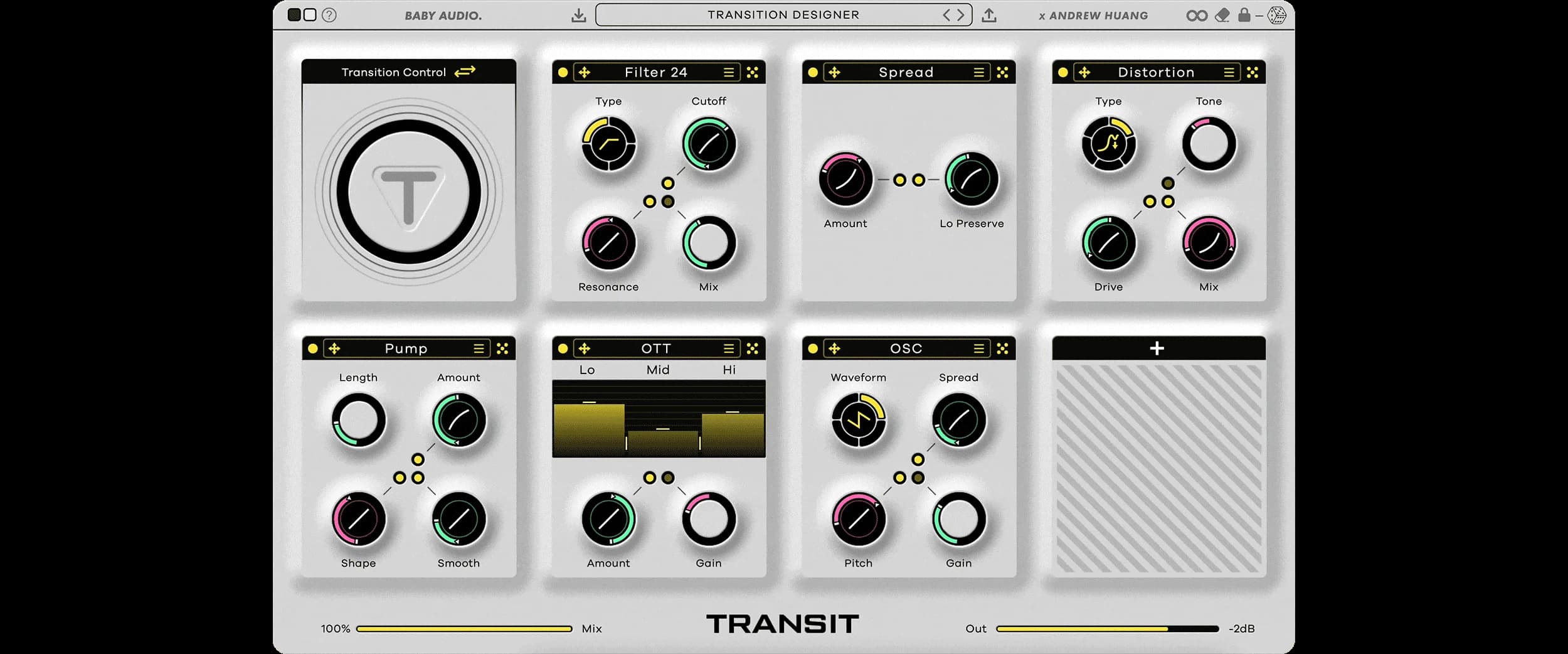Click the share/export preset icon beside the arrows

(x=990, y=14)
